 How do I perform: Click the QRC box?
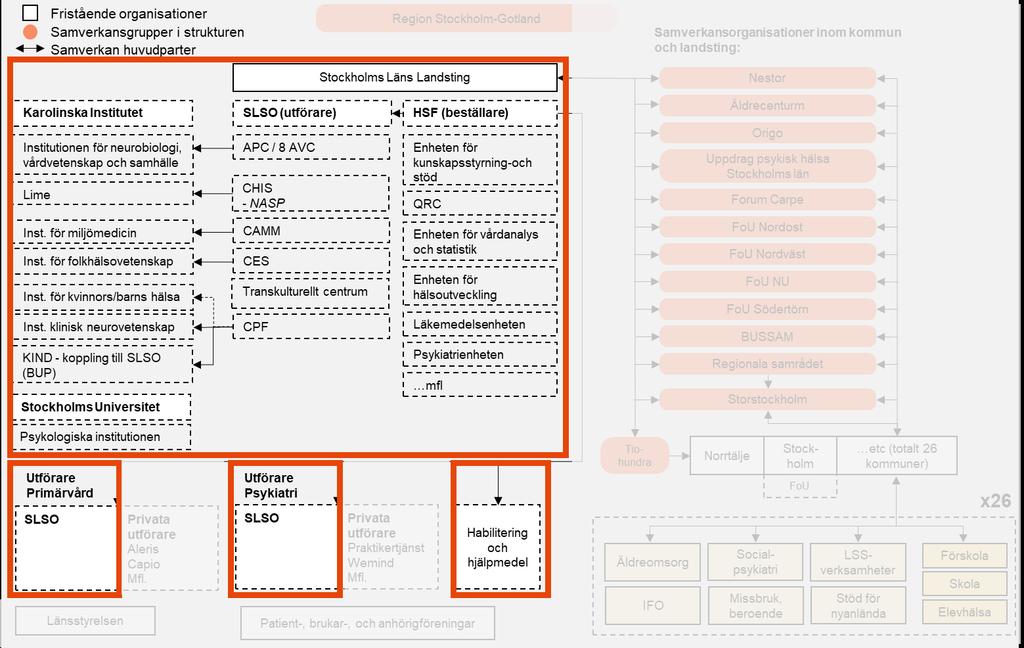(x=480, y=203)
